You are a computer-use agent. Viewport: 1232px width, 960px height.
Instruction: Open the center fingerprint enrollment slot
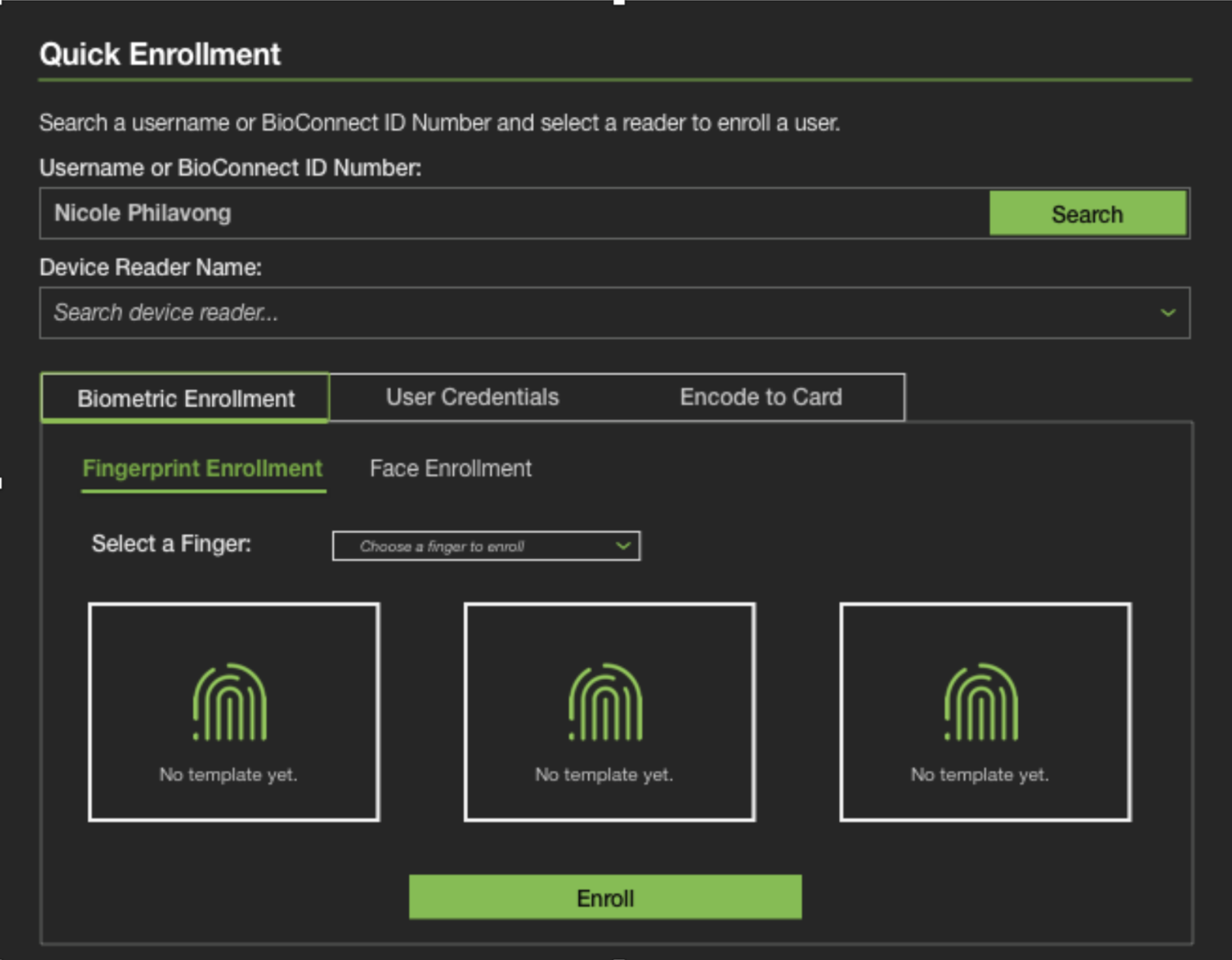[607, 712]
